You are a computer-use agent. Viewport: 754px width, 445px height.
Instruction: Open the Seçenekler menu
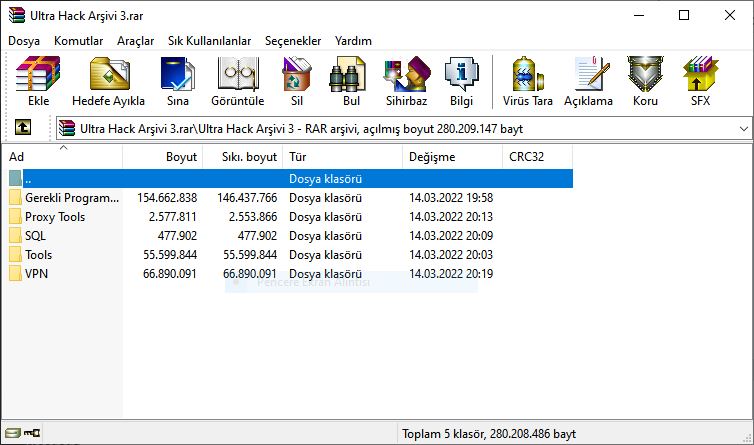[x=293, y=41]
